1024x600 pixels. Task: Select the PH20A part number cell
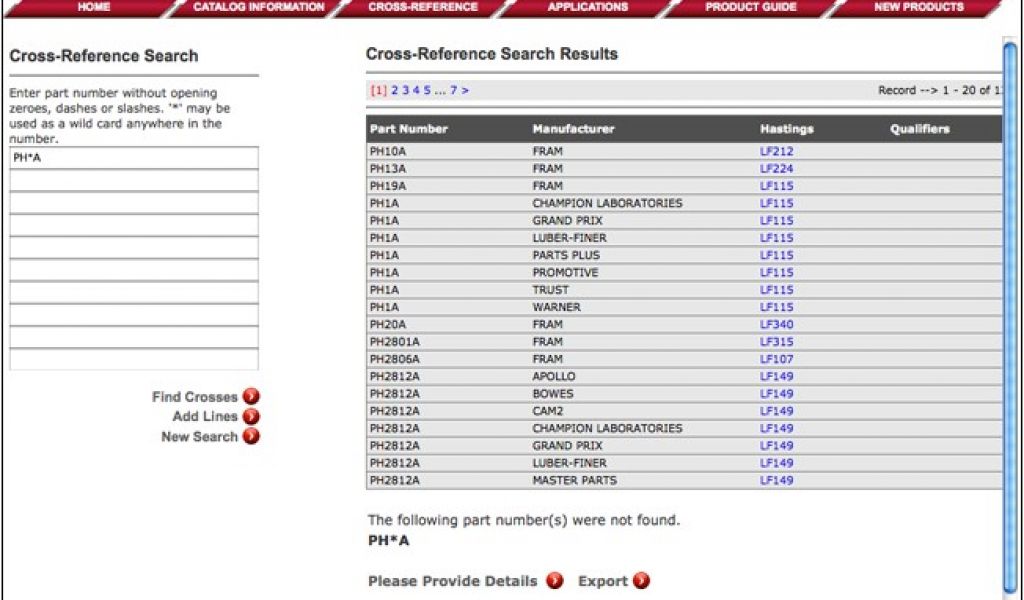(388, 324)
